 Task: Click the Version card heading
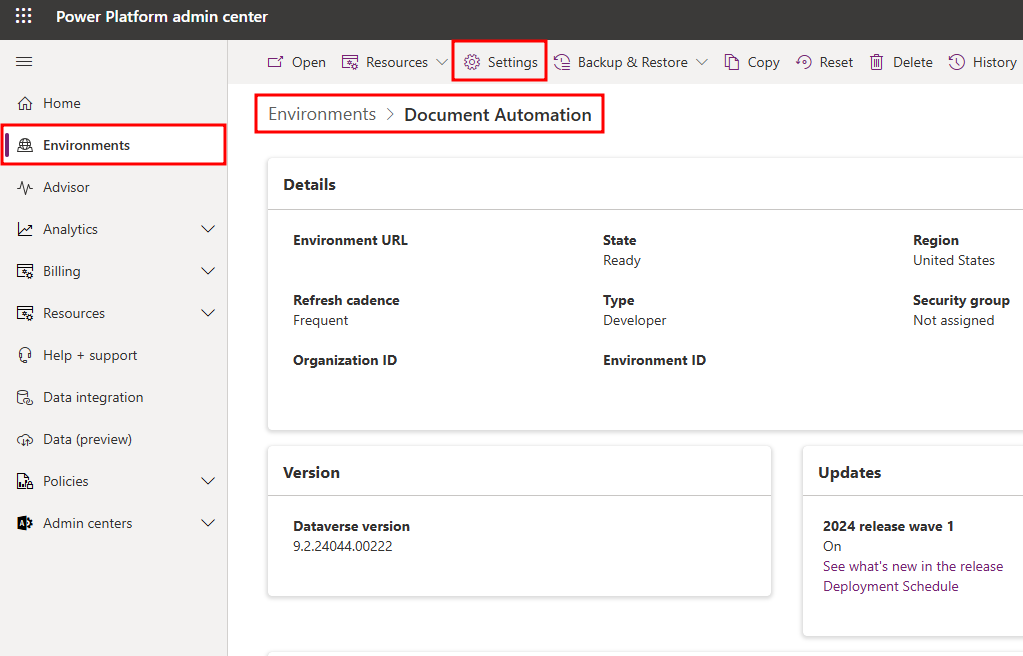[x=311, y=473]
